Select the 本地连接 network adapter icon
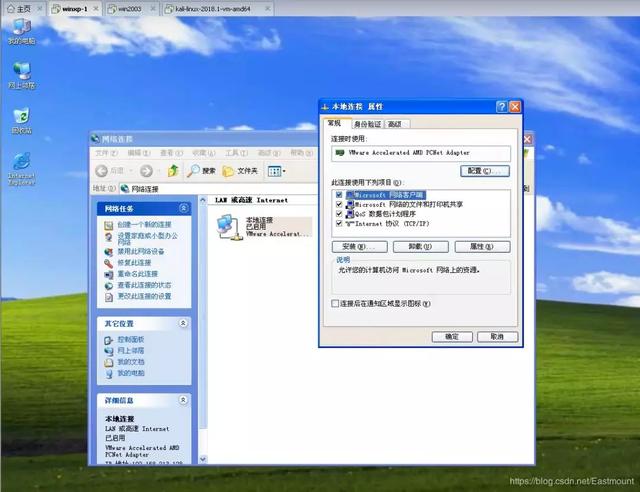Viewport: 640px width, 492px height. coord(229,227)
